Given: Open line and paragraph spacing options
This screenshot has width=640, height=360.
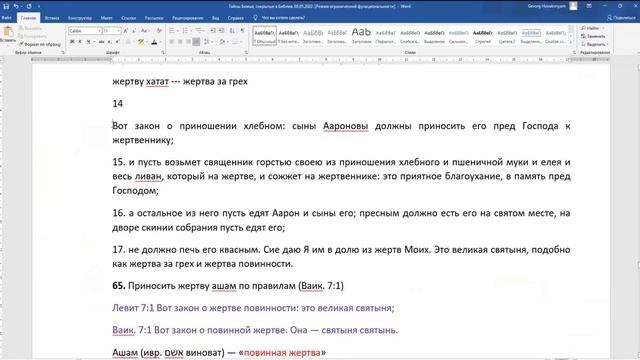Looking at the screenshot, I should [207, 42].
